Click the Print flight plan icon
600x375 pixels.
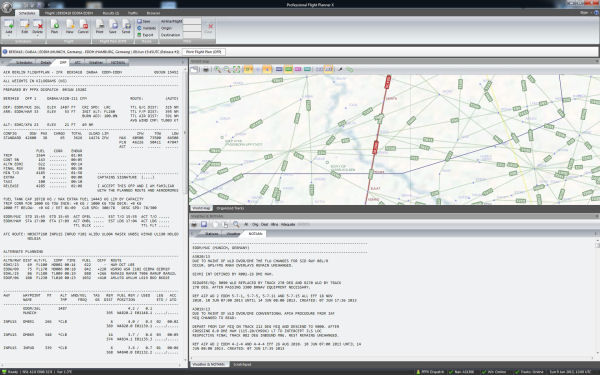[x=99, y=27]
